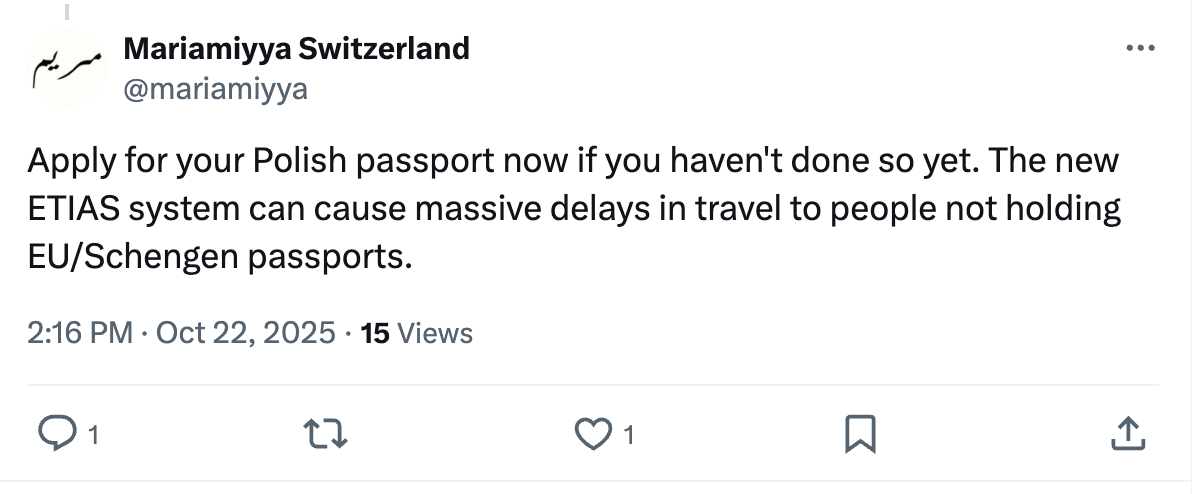Click the word "Apply" starting the tweet
This screenshot has height=494, width=1192.
tap(66, 160)
